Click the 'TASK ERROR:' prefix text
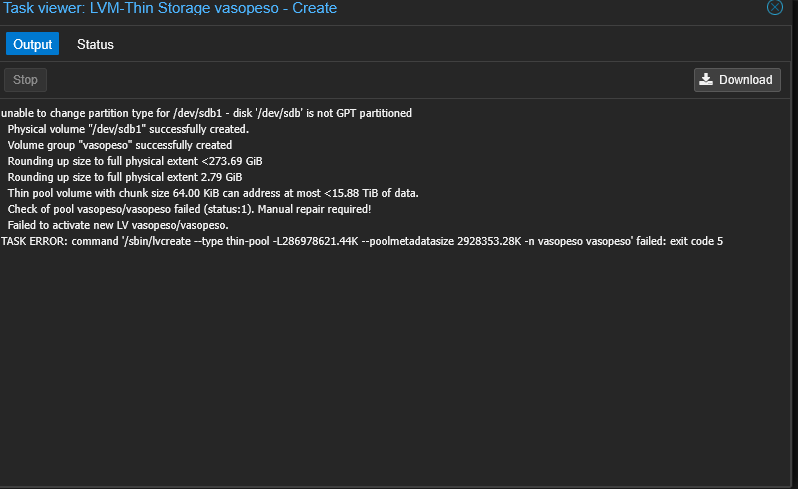This screenshot has width=798, height=489. [34, 241]
